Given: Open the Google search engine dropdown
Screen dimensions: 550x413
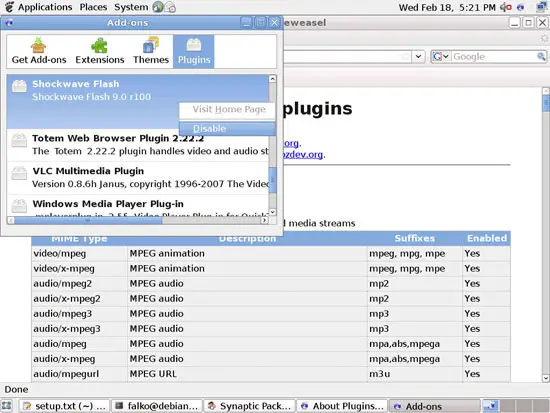Looking at the screenshot, I should (441, 56).
